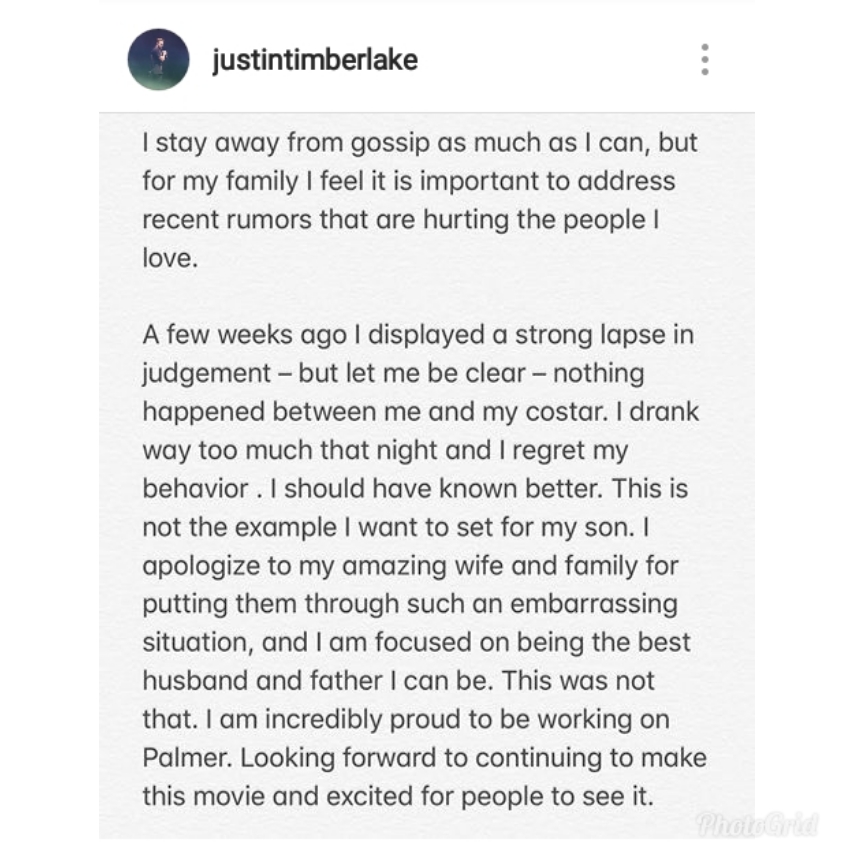Click the word "behavior" in the post

(x=195, y=489)
